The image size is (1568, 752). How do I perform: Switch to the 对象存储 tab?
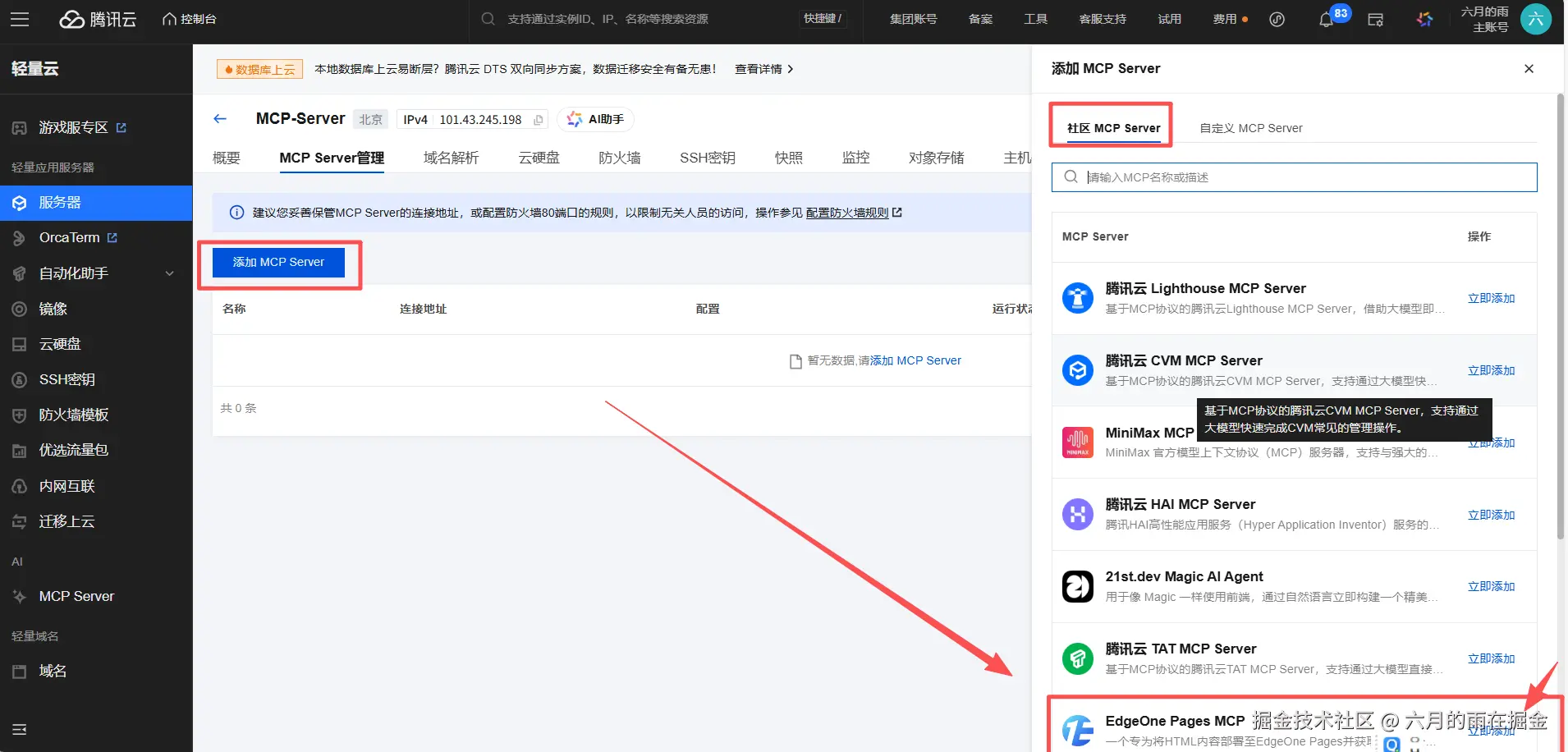click(936, 158)
